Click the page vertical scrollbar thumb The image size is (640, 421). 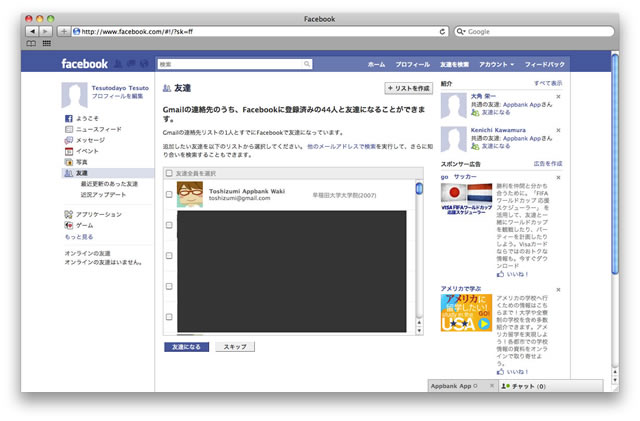615,163
